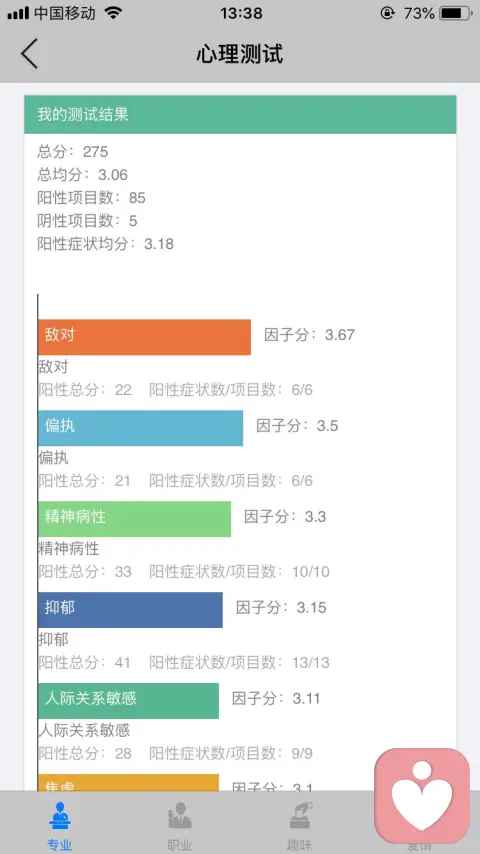Tap the rotation lock status icon
This screenshot has height=854, width=480.
coord(387,13)
